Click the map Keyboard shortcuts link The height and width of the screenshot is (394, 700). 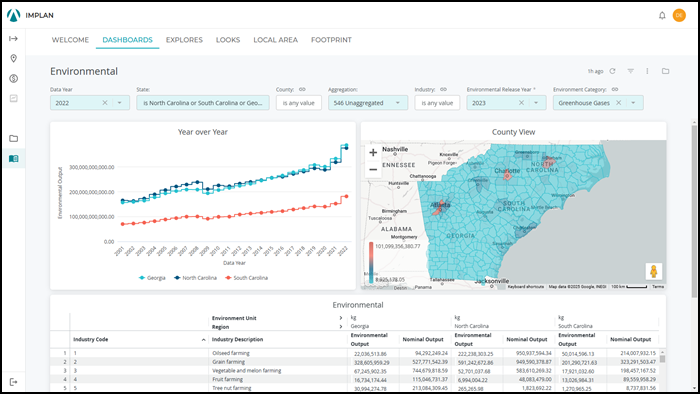[x=525, y=286]
